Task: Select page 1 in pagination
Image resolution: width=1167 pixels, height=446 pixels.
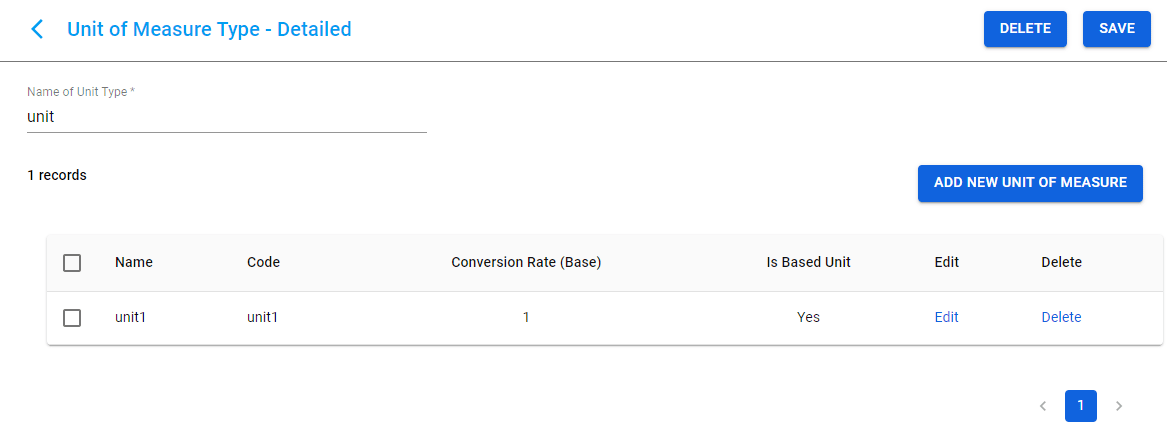Action: click(x=1081, y=406)
